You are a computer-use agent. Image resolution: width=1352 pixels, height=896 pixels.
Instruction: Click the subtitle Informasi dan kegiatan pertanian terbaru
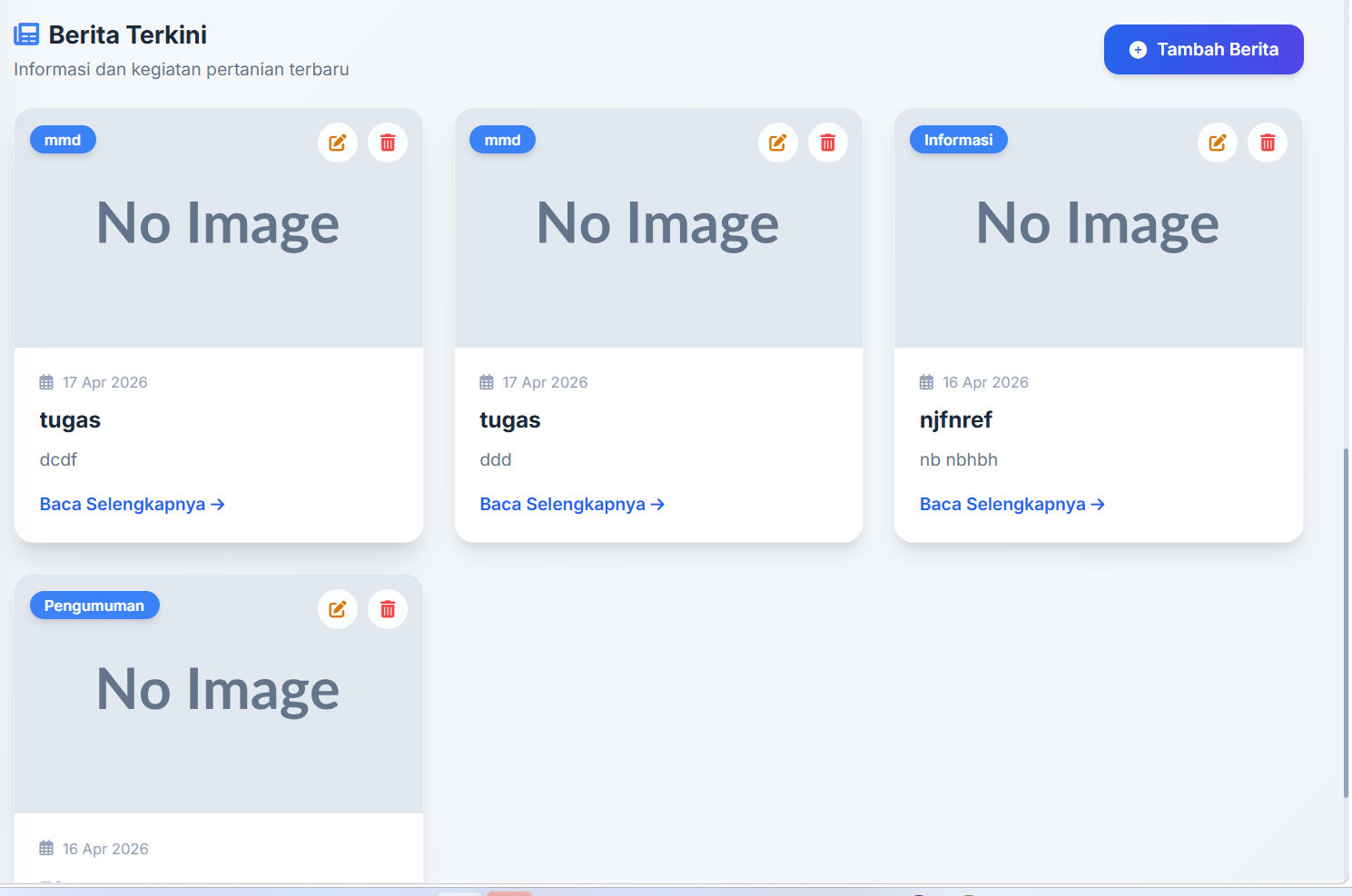(182, 70)
